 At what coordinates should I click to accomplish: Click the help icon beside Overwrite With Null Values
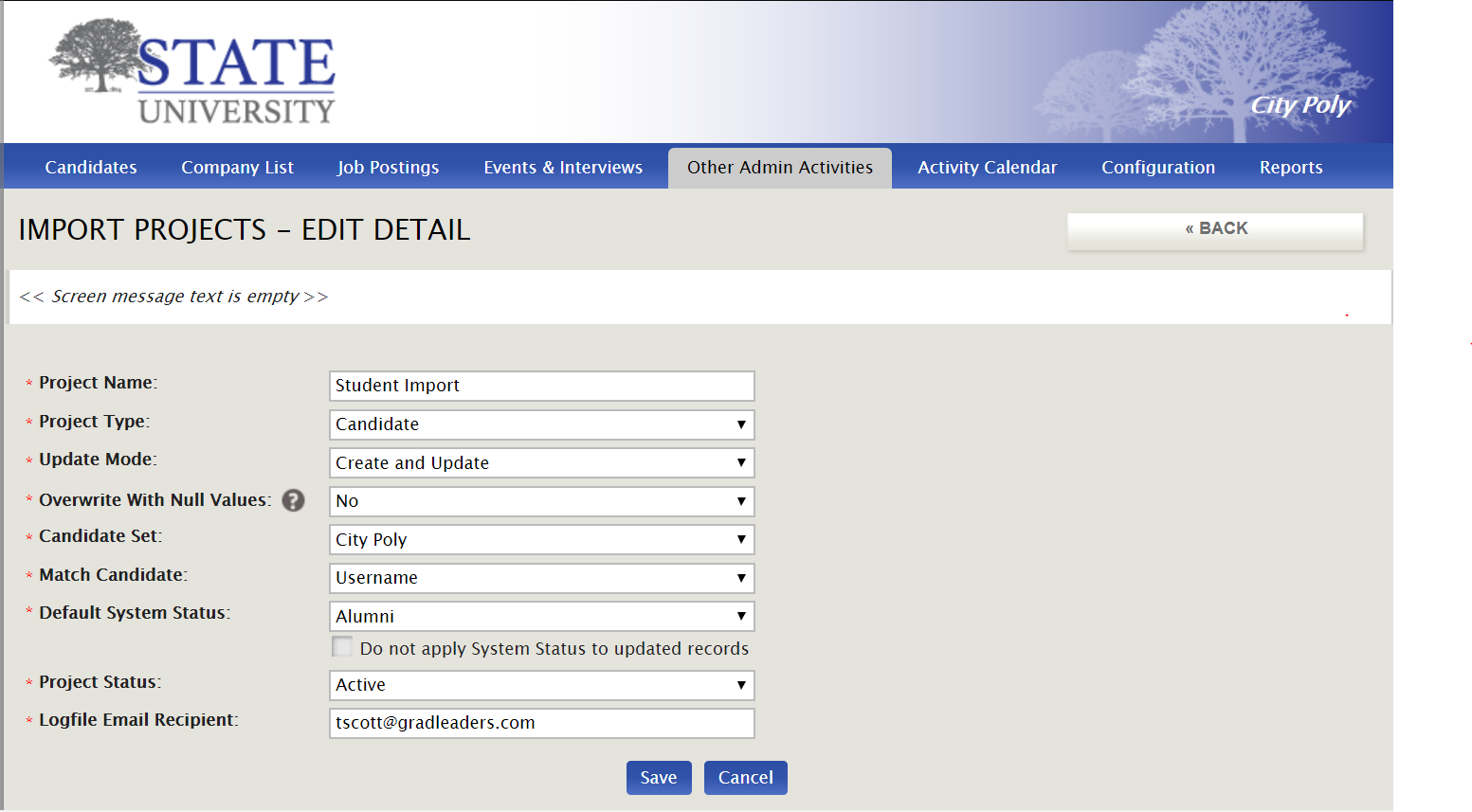point(294,500)
